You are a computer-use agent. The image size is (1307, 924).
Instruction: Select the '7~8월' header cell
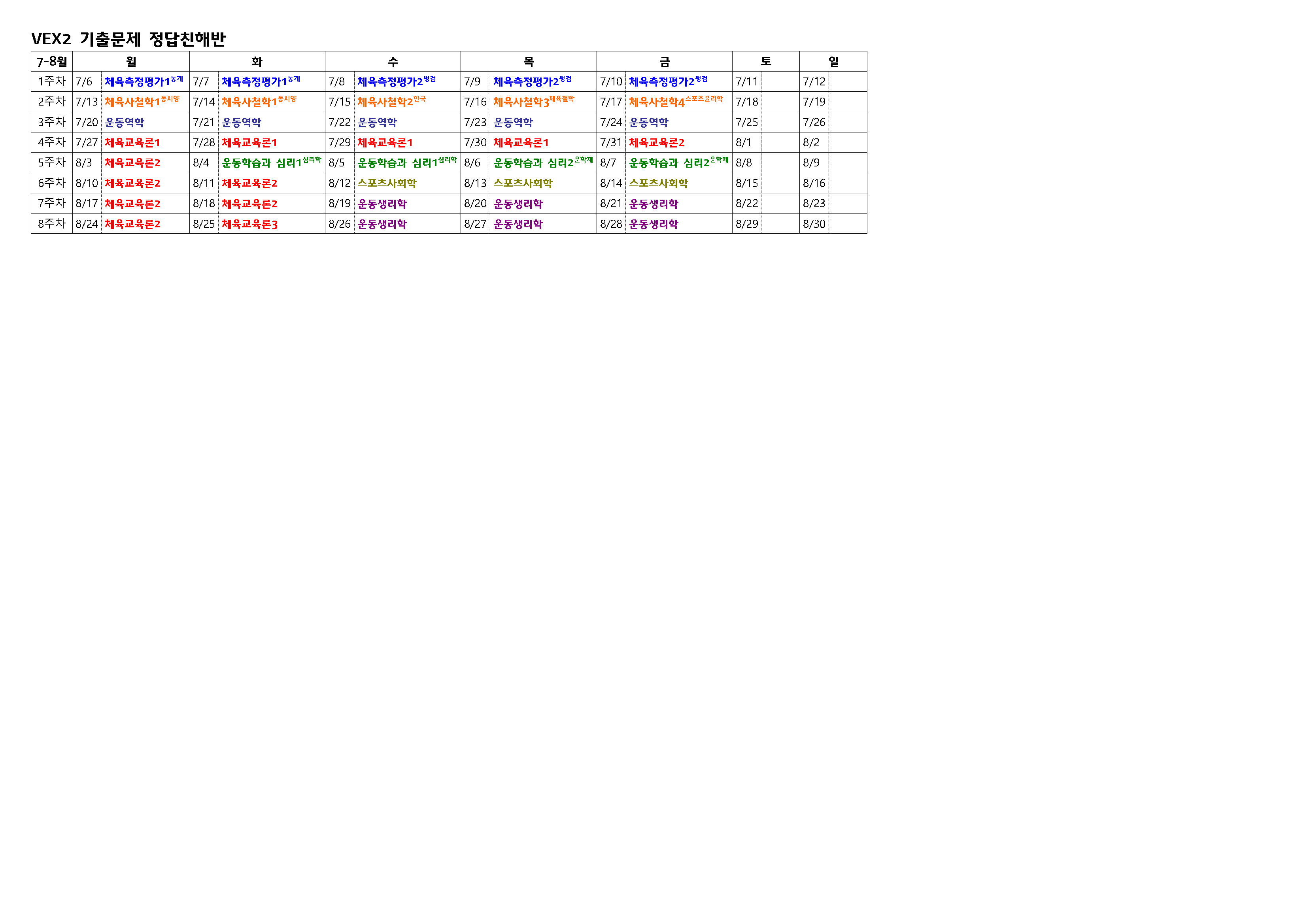pyautogui.click(x=52, y=62)
